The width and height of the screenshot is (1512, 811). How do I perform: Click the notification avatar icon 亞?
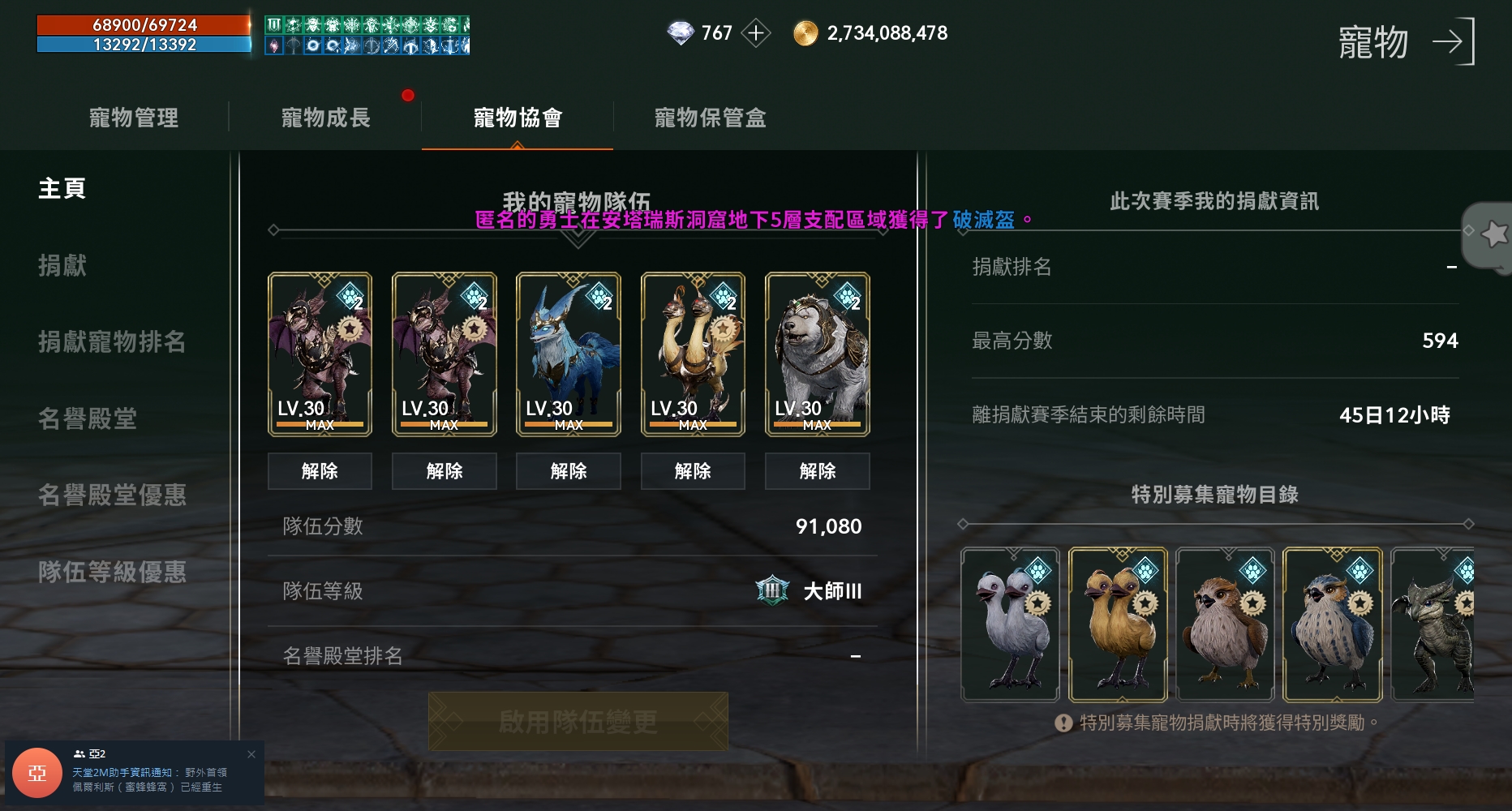(x=37, y=773)
